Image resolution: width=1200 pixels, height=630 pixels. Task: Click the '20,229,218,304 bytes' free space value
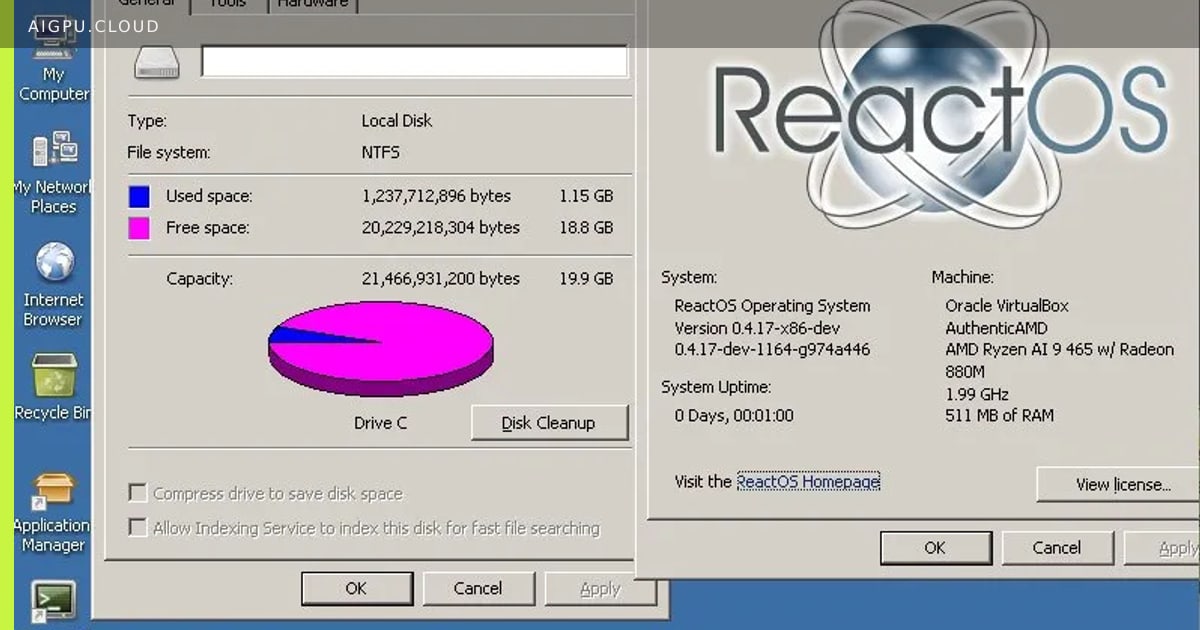pos(441,228)
